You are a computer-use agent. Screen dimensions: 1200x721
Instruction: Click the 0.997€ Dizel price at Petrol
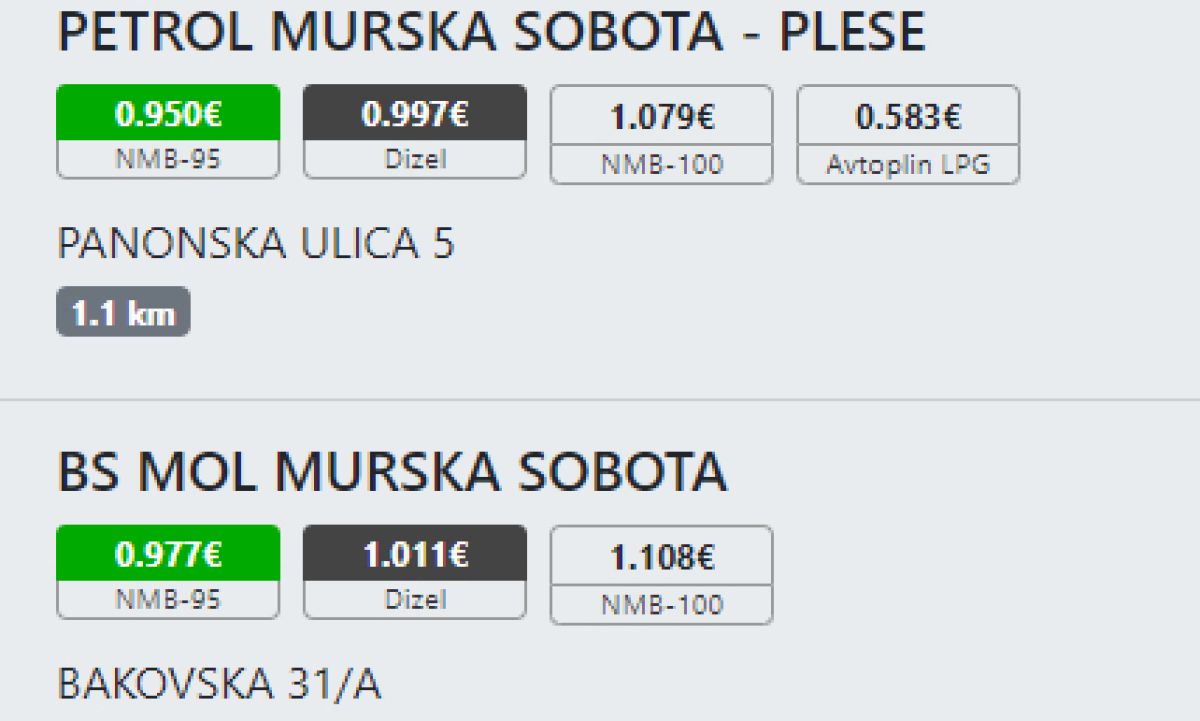click(415, 116)
